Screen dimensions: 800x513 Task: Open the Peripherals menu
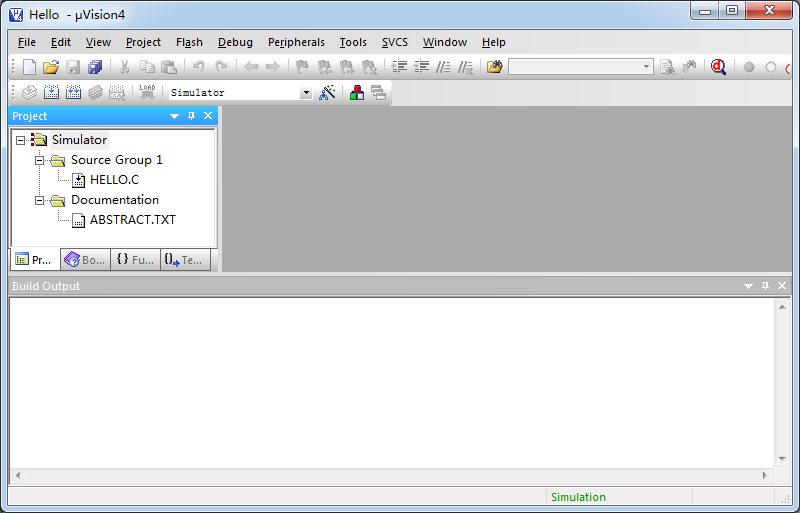(x=296, y=42)
